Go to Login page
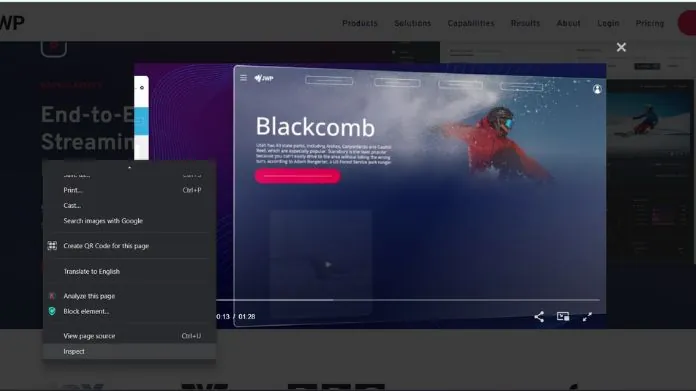Viewport: 696px width, 391px height. tap(608, 23)
